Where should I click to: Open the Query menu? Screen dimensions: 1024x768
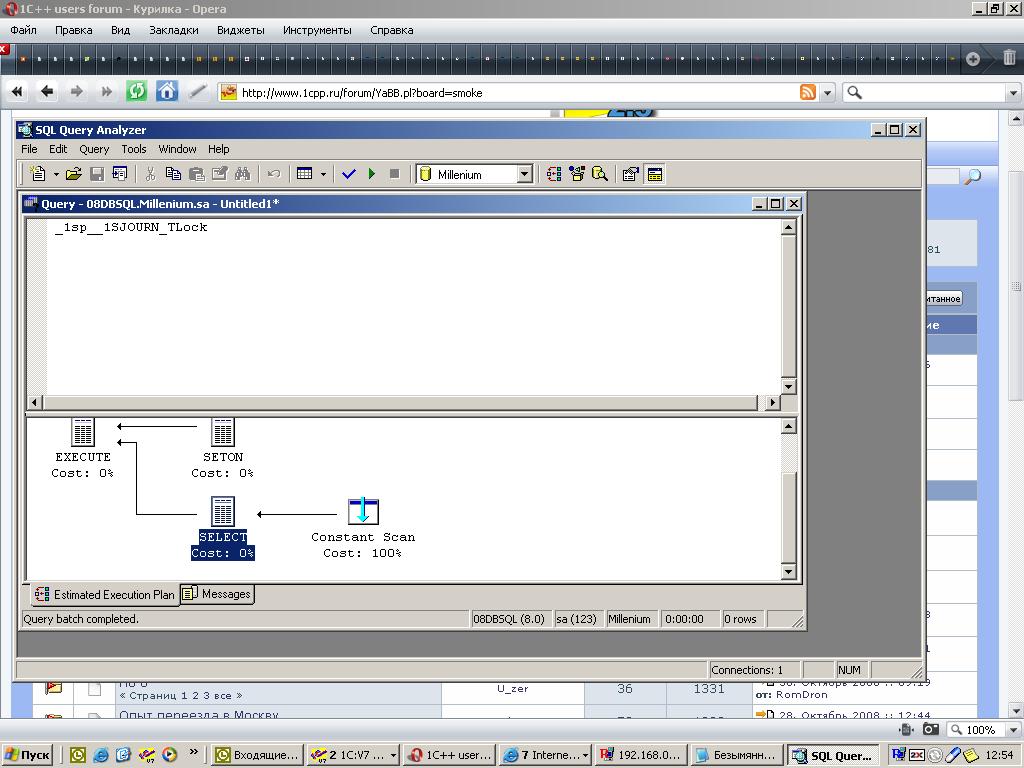(x=94, y=149)
